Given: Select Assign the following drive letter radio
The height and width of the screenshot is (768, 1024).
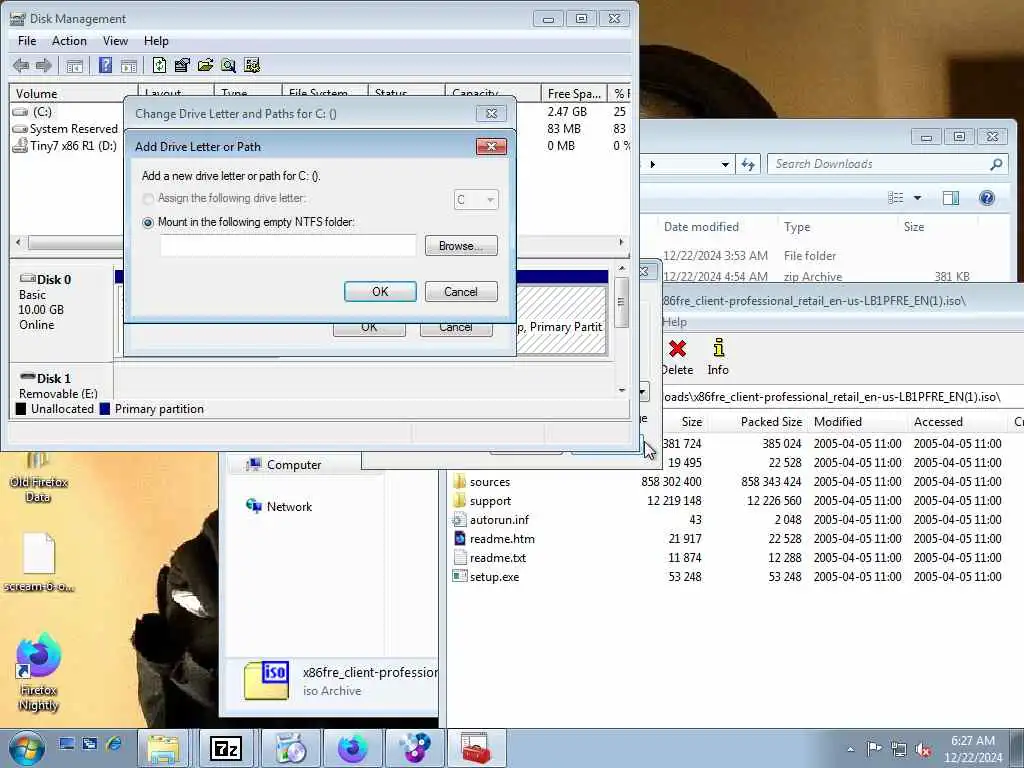Looking at the screenshot, I should 148,199.
